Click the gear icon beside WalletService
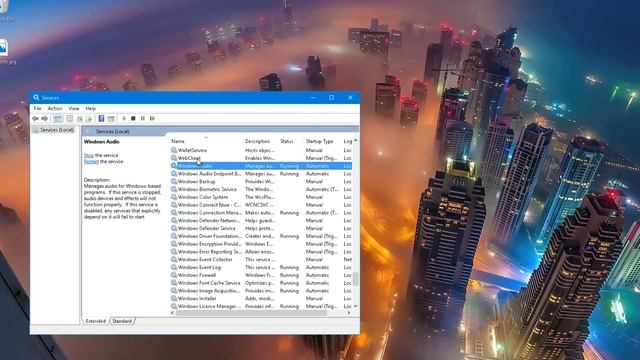640x360 pixels. pos(174,150)
